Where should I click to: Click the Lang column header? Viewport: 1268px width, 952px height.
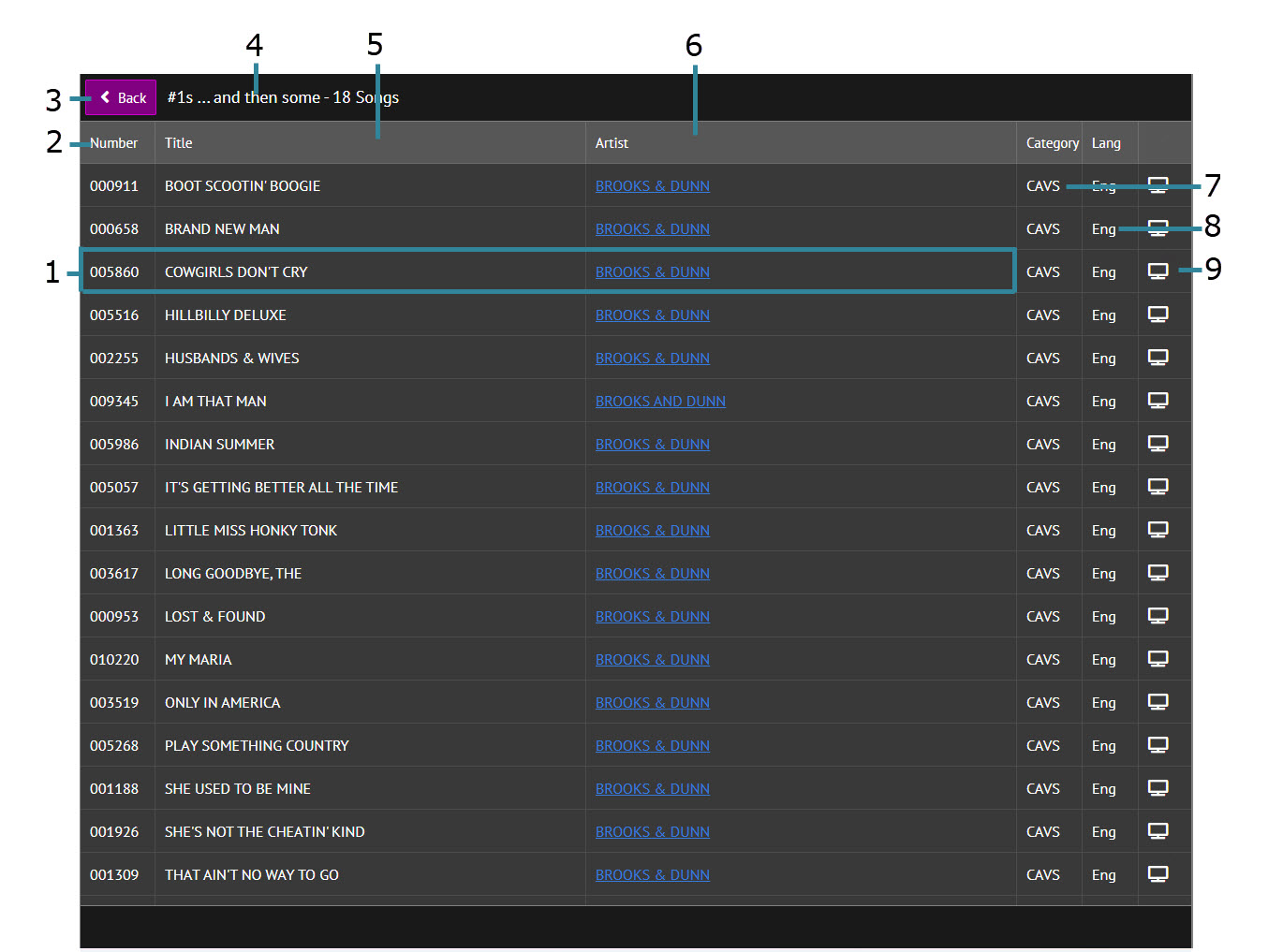coord(1106,143)
